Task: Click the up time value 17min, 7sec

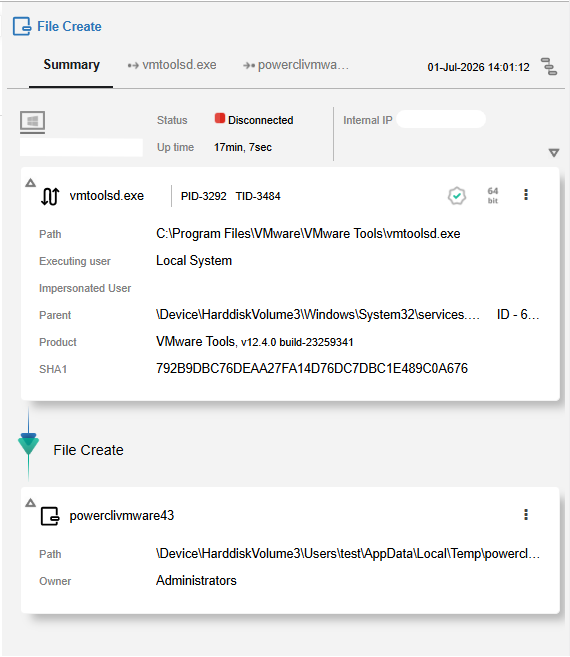Action: coord(243,147)
